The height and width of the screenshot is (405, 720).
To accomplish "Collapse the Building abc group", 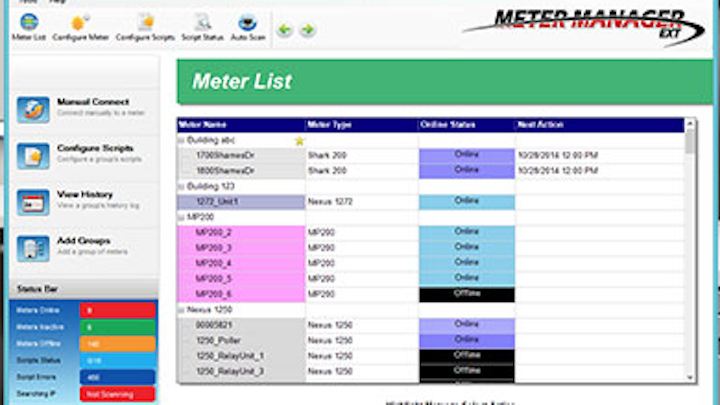I will tap(181, 140).
